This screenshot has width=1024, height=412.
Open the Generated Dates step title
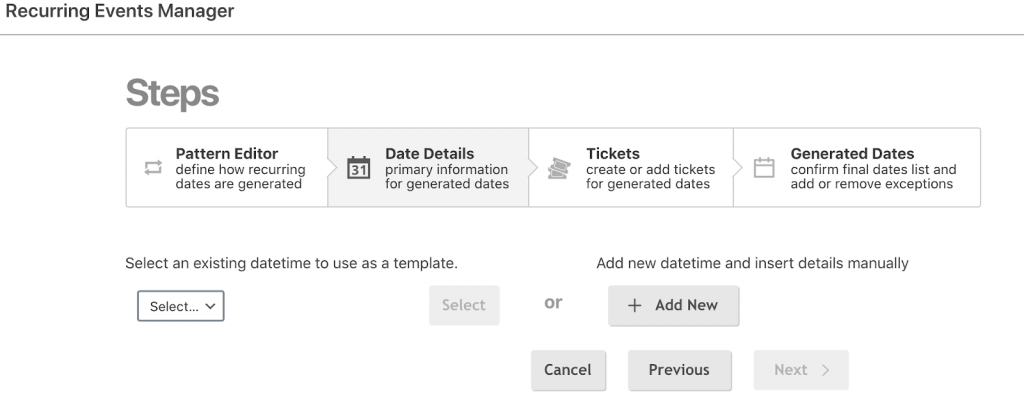coord(852,154)
